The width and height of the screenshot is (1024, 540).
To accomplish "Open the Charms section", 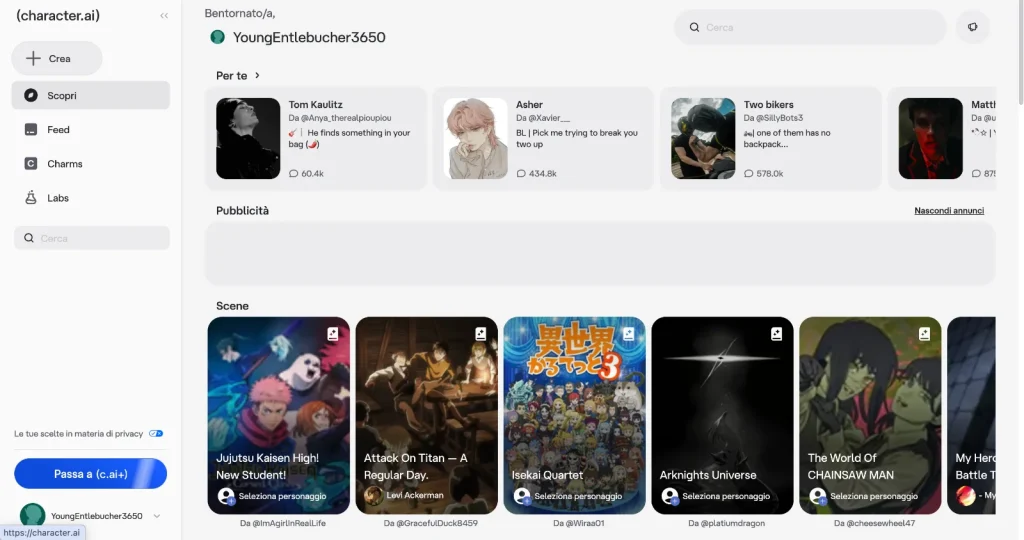I will [91, 163].
